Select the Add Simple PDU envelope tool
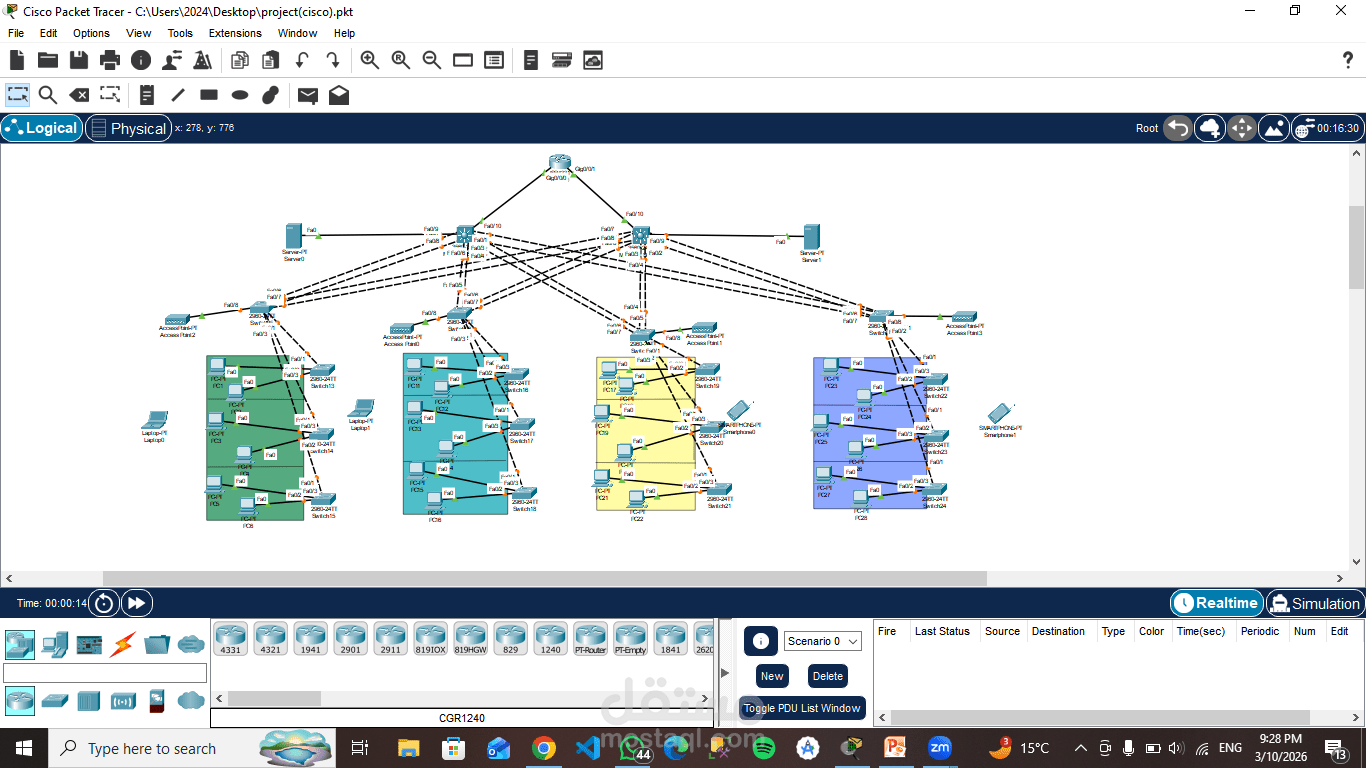1366x768 pixels. (x=309, y=95)
